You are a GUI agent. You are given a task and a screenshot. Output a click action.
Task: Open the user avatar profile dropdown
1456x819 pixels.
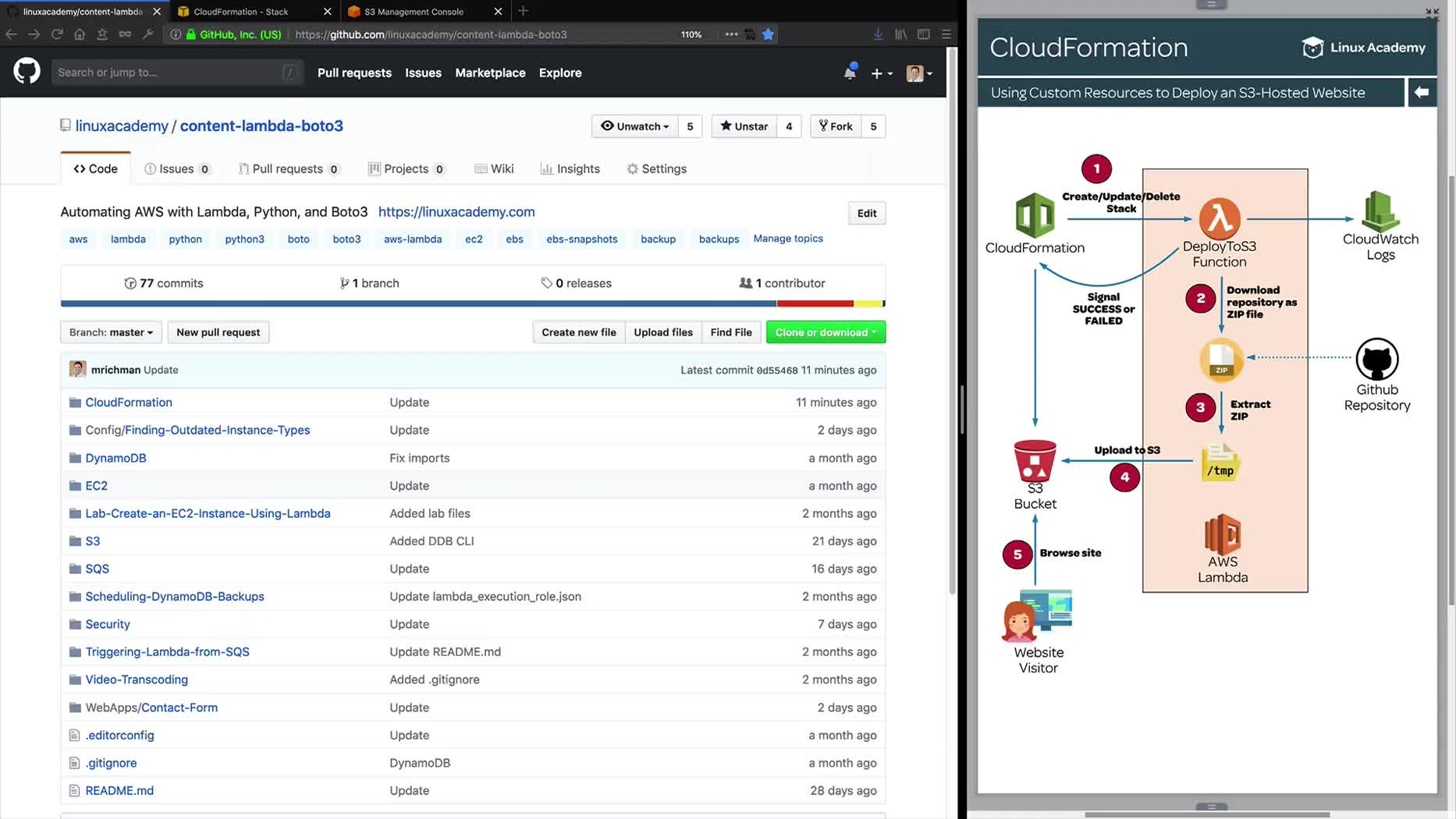click(919, 73)
